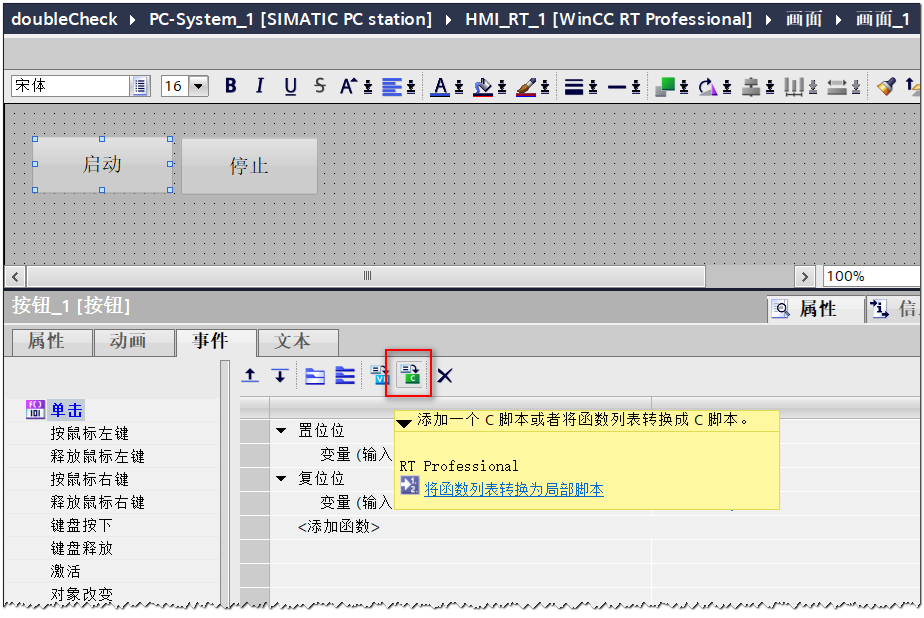Open the font color picker
The width and height of the screenshot is (924, 618).
(441, 87)
